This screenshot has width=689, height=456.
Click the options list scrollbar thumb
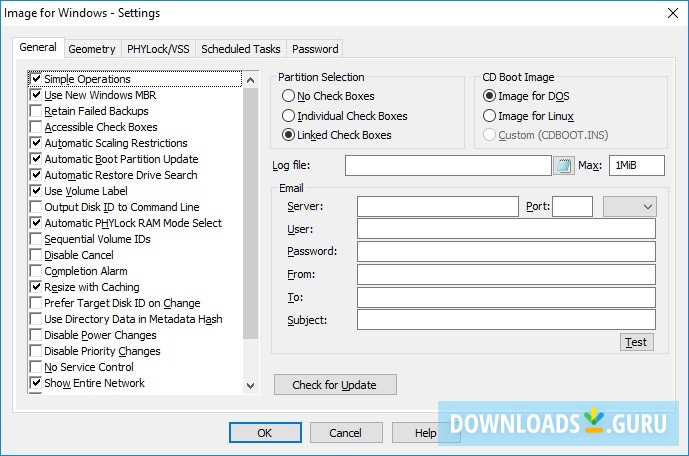250,214
